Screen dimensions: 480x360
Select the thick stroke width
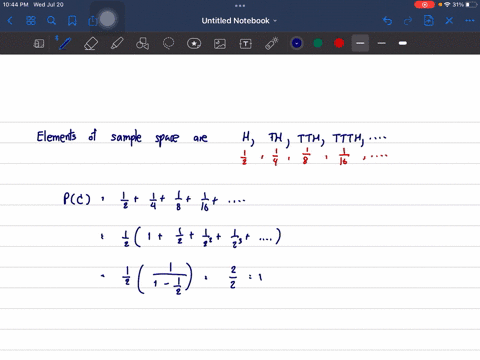point(403,43)
